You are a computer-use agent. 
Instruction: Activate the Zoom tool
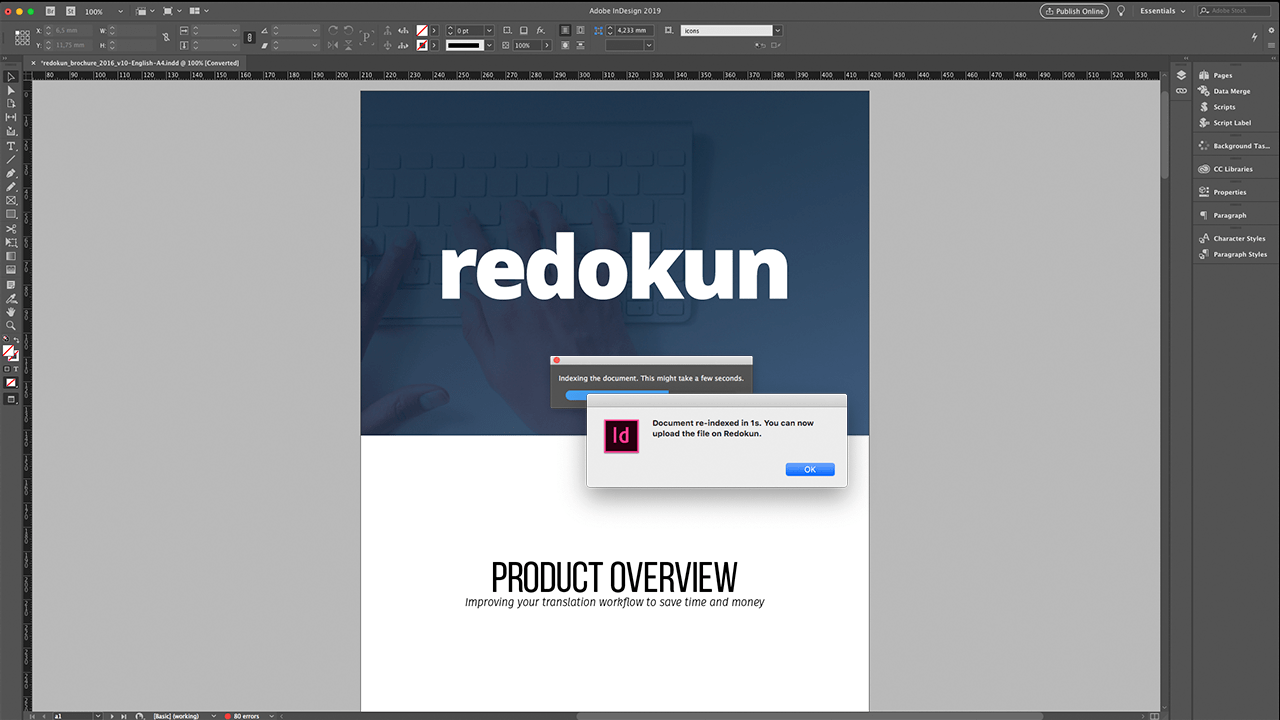point(11,325)
